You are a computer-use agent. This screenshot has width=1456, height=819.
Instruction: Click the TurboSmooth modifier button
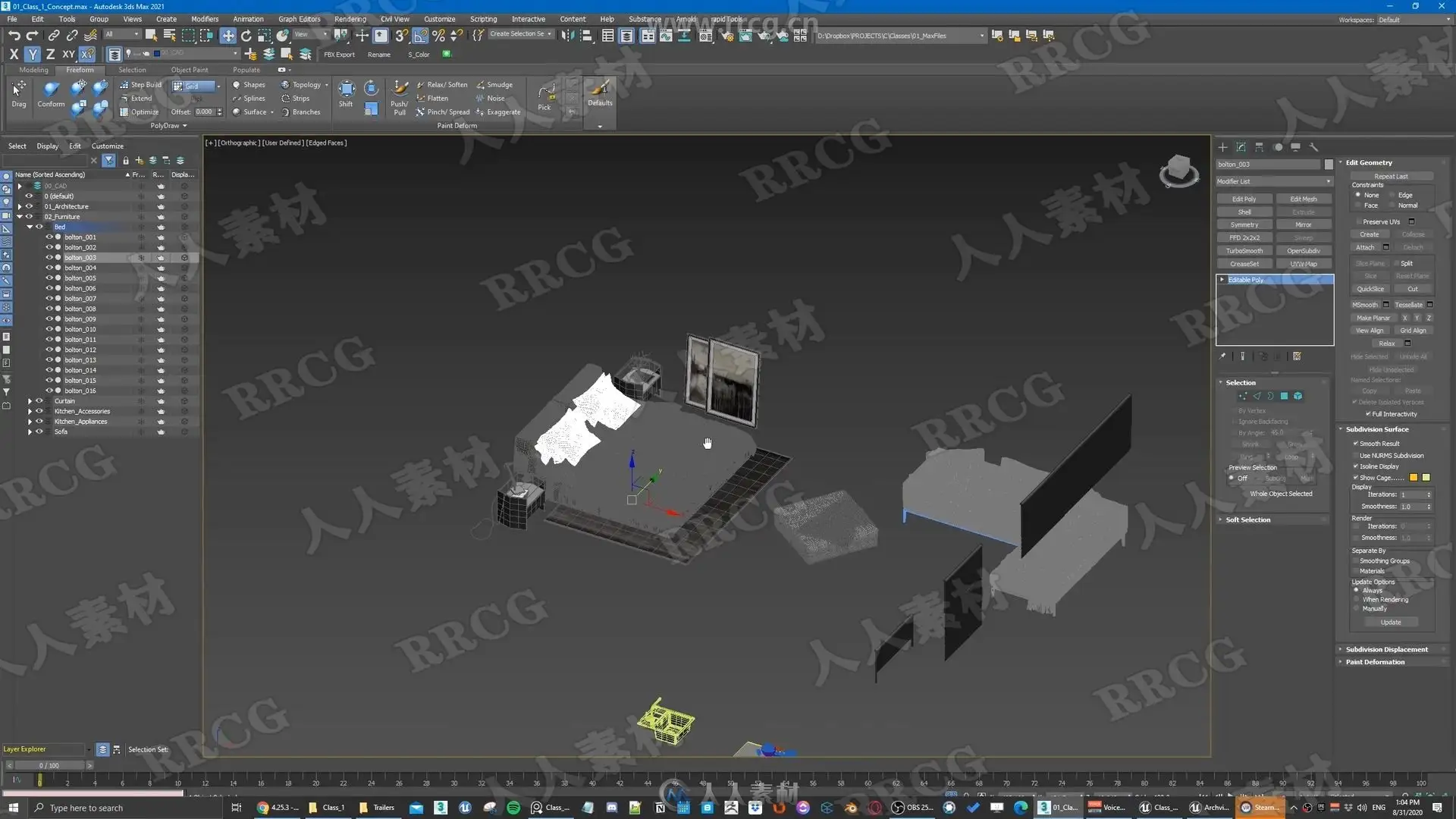coord(1244,251)
